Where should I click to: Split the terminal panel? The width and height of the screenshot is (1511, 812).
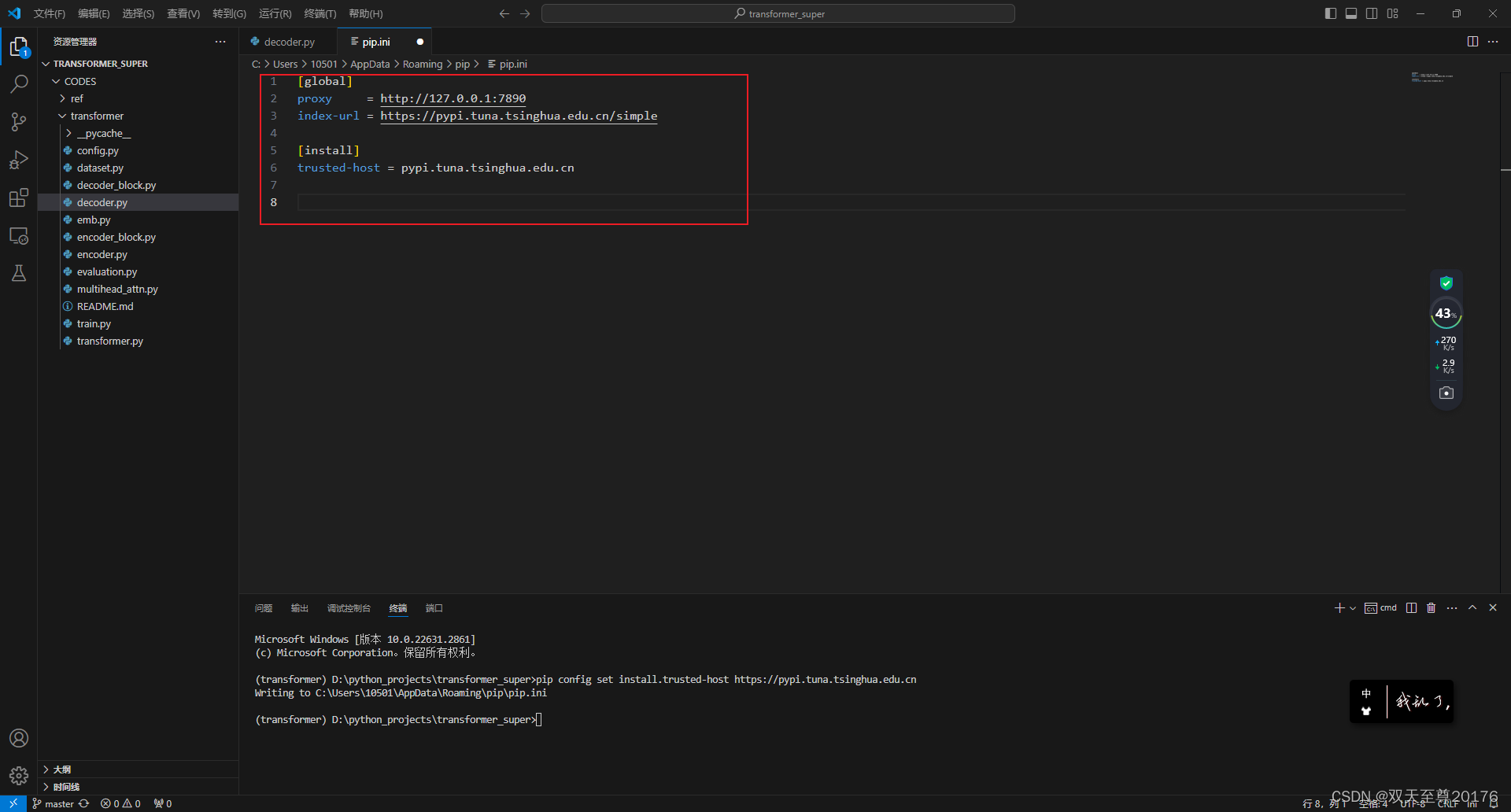[x=1410, y=607]
